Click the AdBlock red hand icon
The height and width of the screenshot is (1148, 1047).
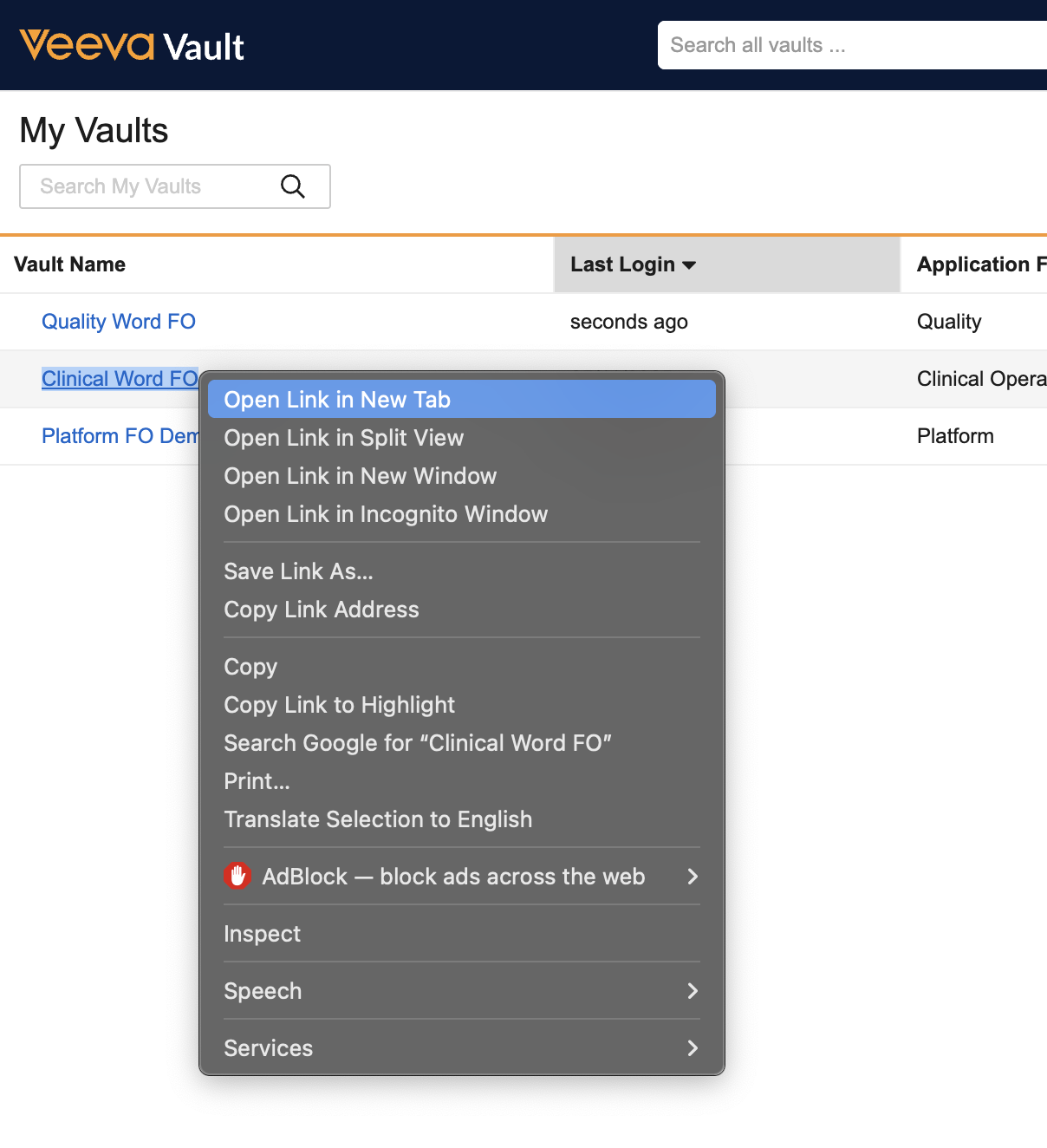click(237, 877)
